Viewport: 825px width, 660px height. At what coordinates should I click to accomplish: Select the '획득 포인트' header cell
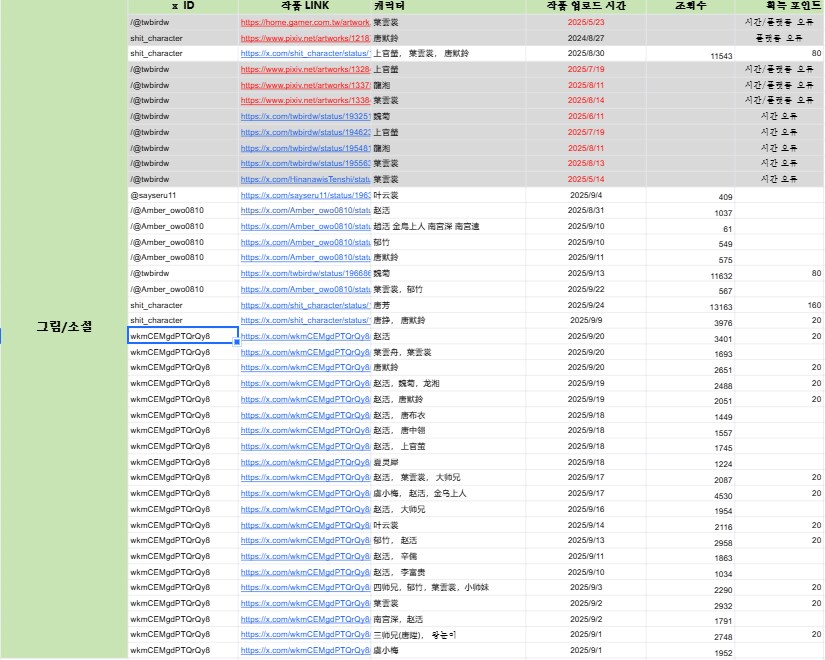click(781, 6)
